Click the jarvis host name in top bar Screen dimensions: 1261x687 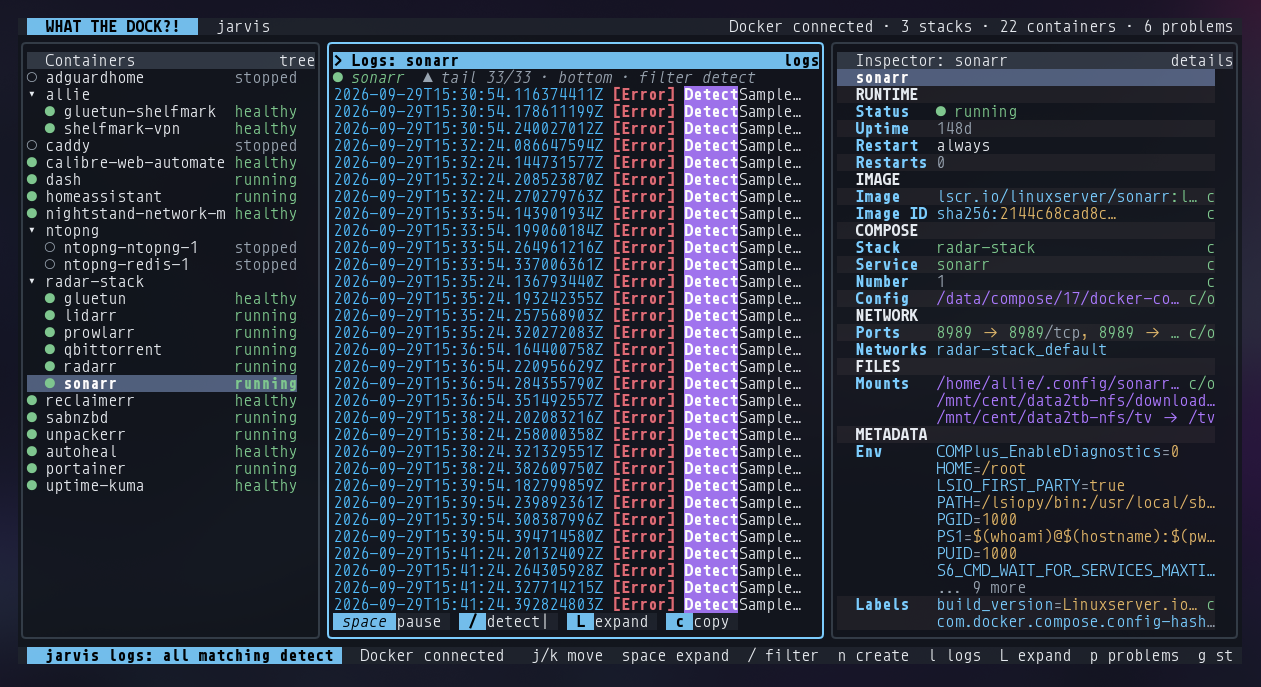[x=243, y=27]
